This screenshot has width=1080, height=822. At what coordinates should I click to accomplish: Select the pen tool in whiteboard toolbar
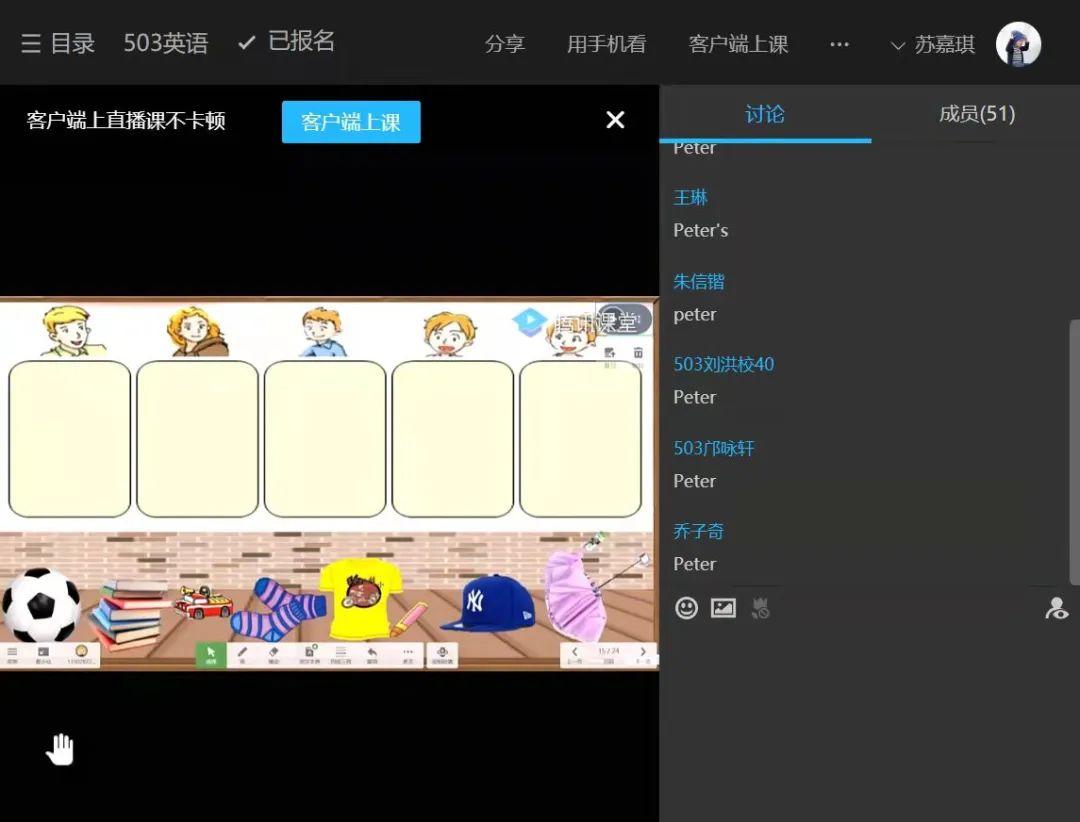[242, 654]
